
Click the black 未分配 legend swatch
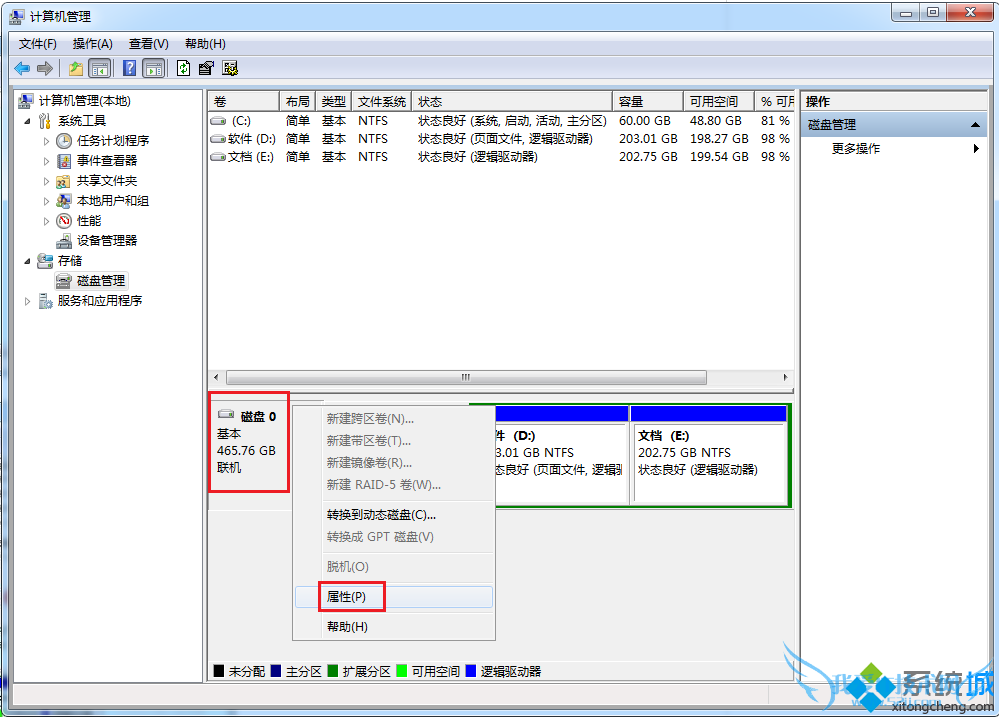[x=219, y=670]
